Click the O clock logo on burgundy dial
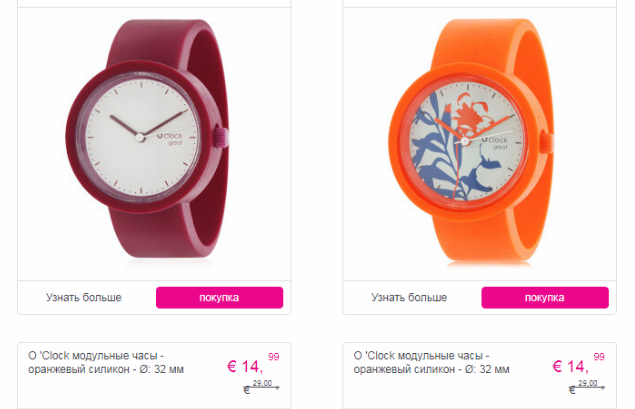The width and height of the screenshot is (635, 409). pos(170,138)
